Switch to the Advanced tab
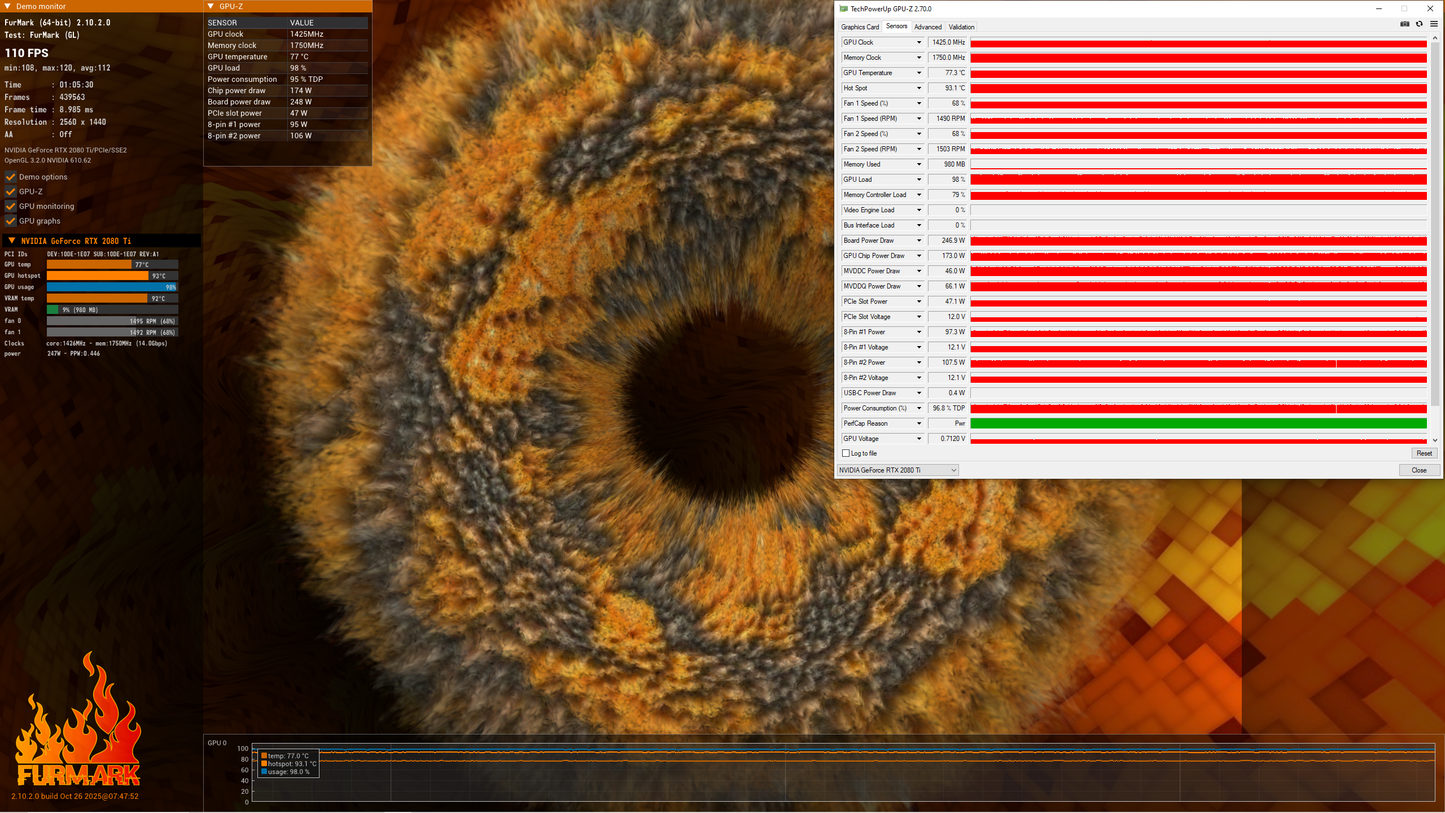1445x813 pixels. [928, 27]
